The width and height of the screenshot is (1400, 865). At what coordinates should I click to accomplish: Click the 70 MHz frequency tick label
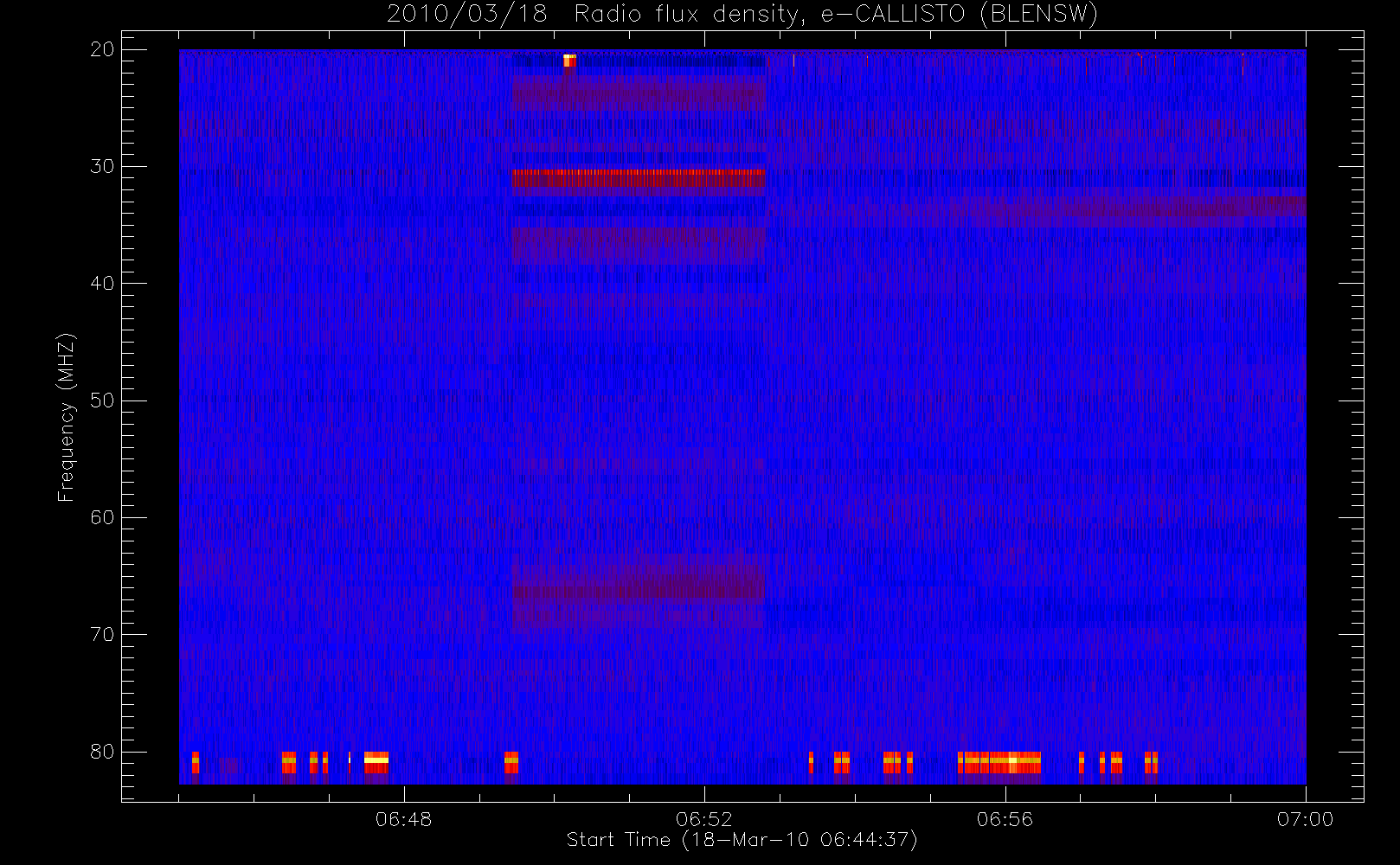pyautogui.click(x=102, y=635)
